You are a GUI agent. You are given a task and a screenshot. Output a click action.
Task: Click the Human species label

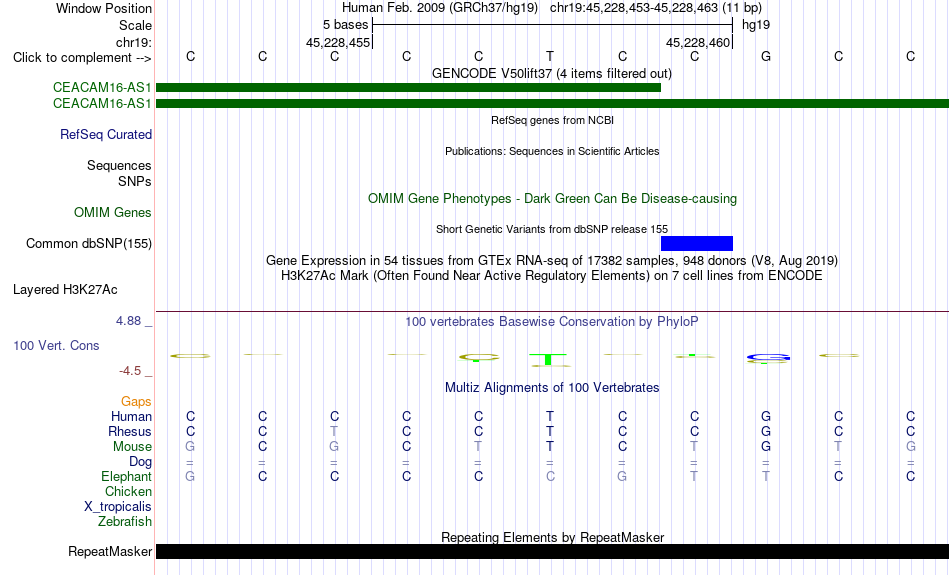point(131,416)
